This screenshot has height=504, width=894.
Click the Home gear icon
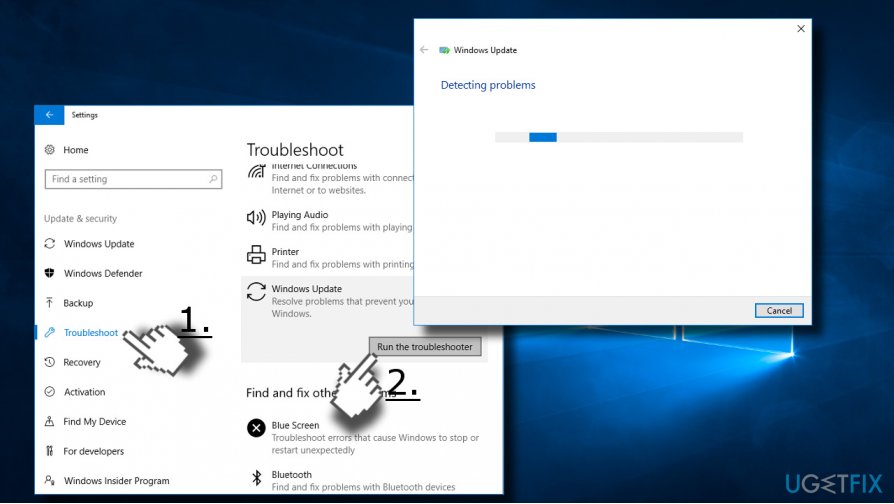pos(50,149)
